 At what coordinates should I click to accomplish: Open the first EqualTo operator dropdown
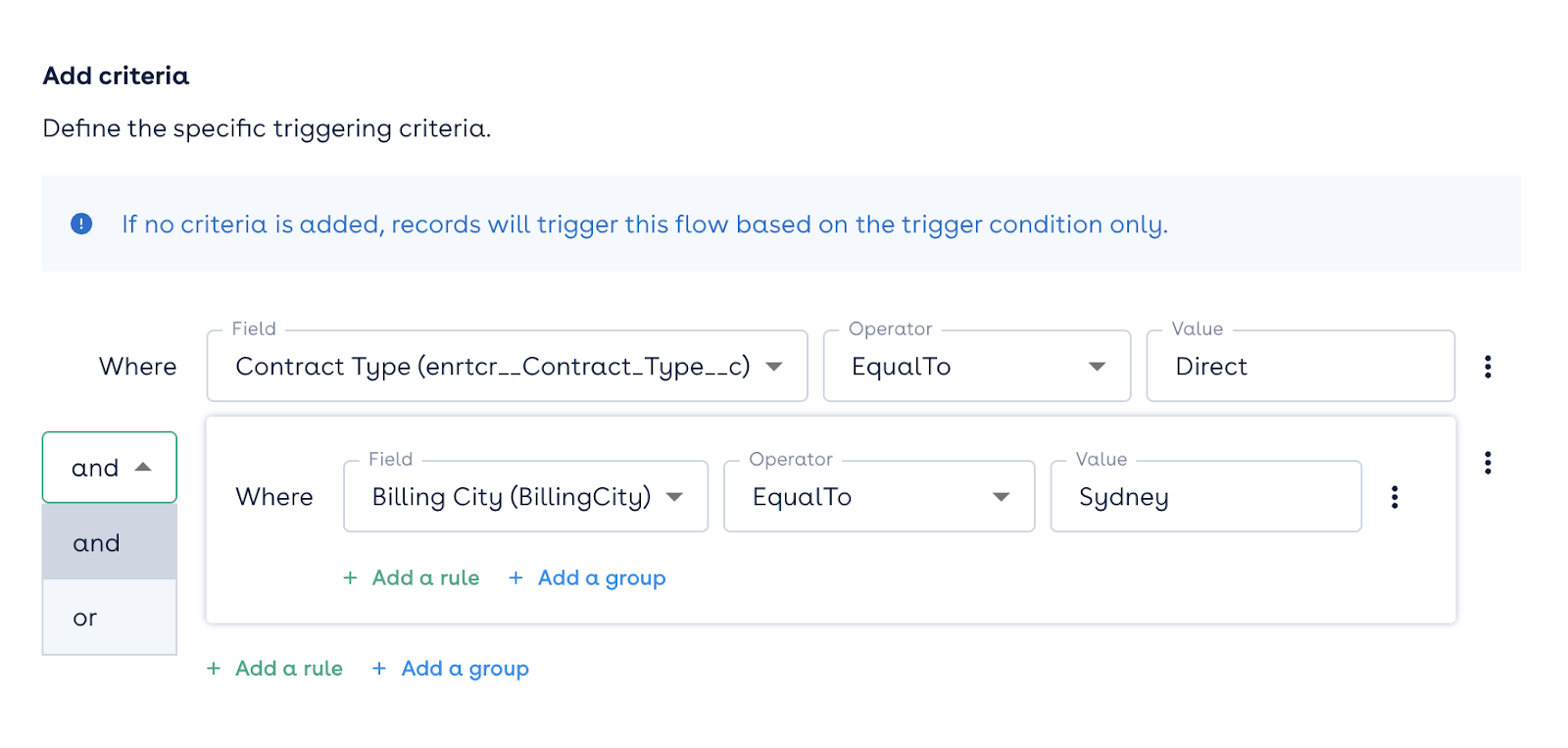point(1097,367)
